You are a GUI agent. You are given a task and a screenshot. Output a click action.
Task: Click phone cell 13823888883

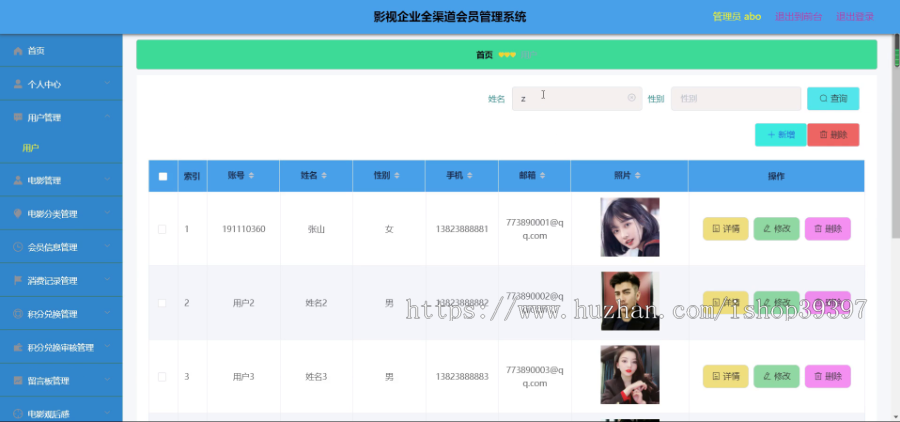click(462, 377)
